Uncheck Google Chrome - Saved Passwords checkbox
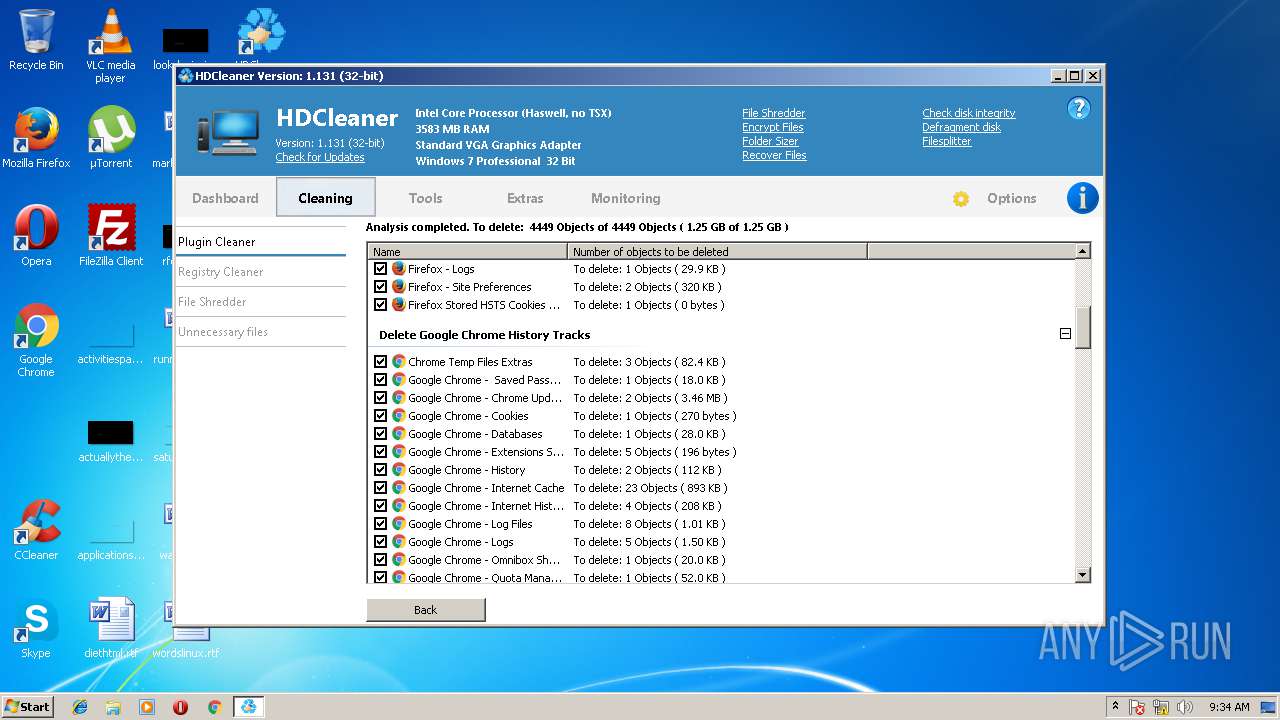 point(380,380)
